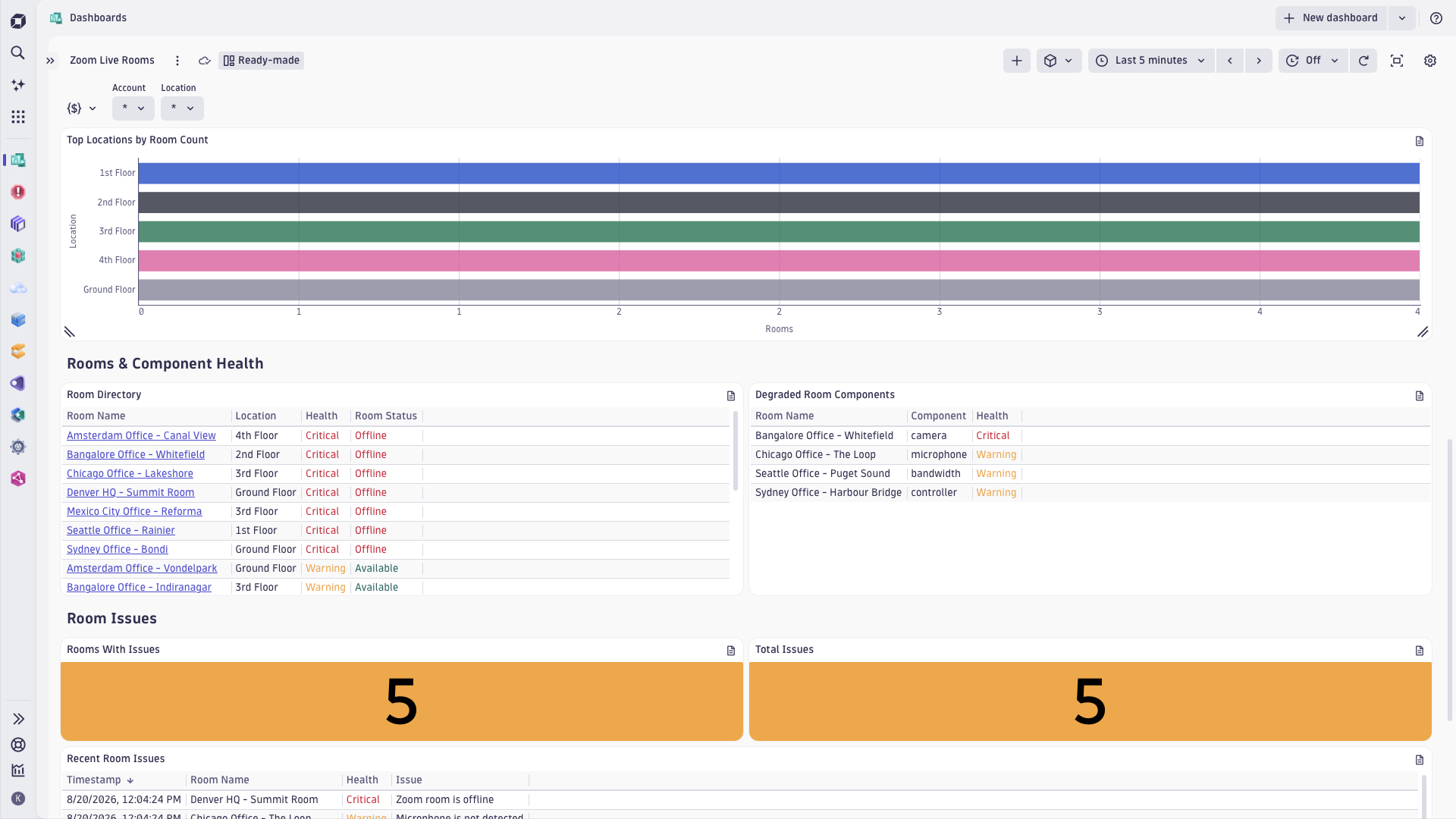Viewport: 1456px width, 819px height.
Task: Click the 1st Floor blue bar
Action: [779, 173]
